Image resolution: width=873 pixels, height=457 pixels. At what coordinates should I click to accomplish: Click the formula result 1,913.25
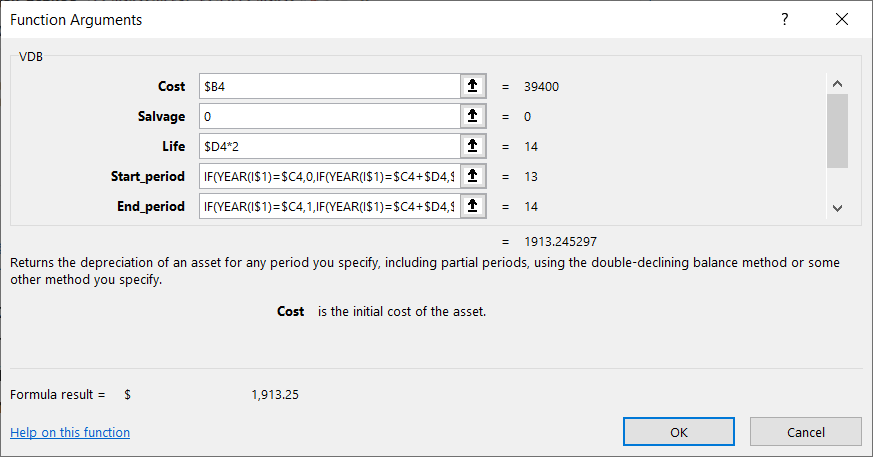tap(275, 395)
